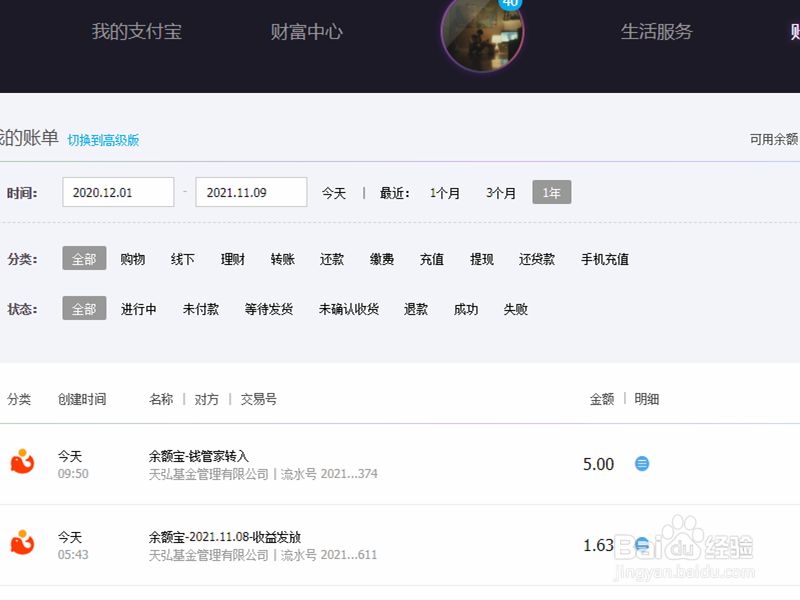Select the 今天 time filter
The height and width of the screenshot is (600, 800).
(334, 193)
